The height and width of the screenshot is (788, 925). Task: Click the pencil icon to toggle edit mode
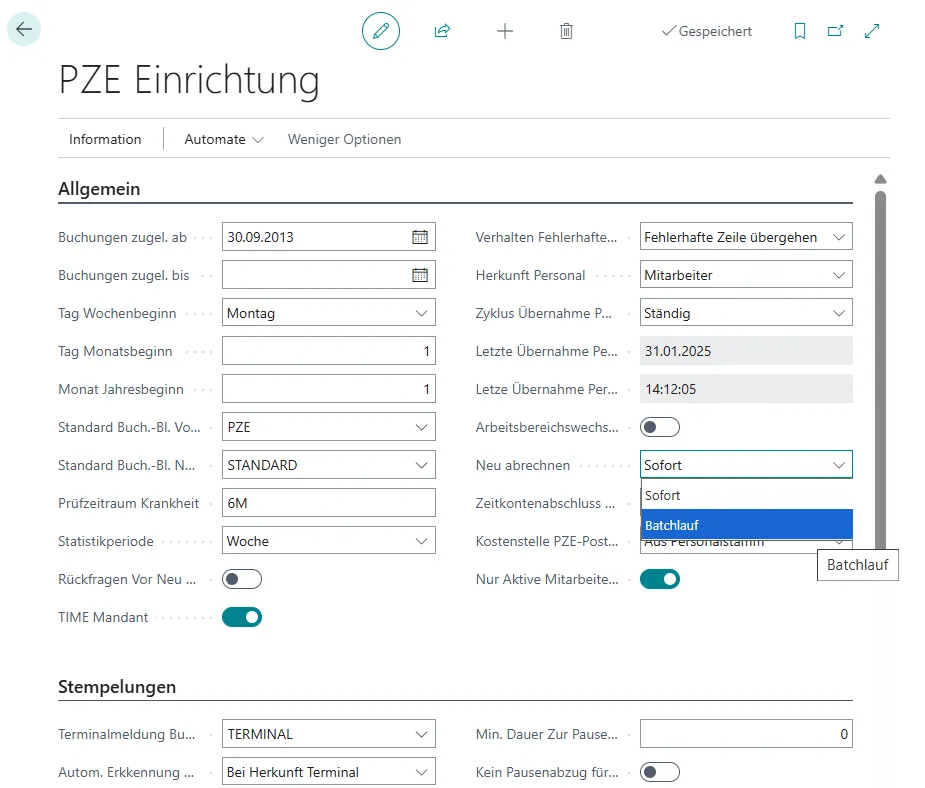click(x=380, y=31)
